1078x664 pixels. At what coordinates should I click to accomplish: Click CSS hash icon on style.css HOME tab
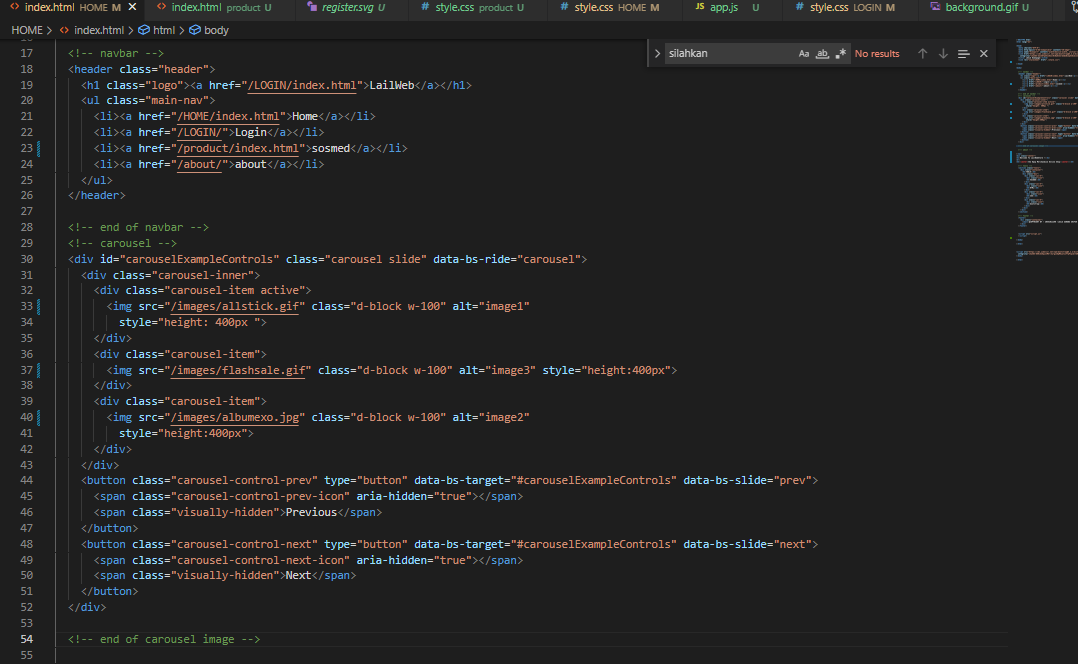coord(564,7)
